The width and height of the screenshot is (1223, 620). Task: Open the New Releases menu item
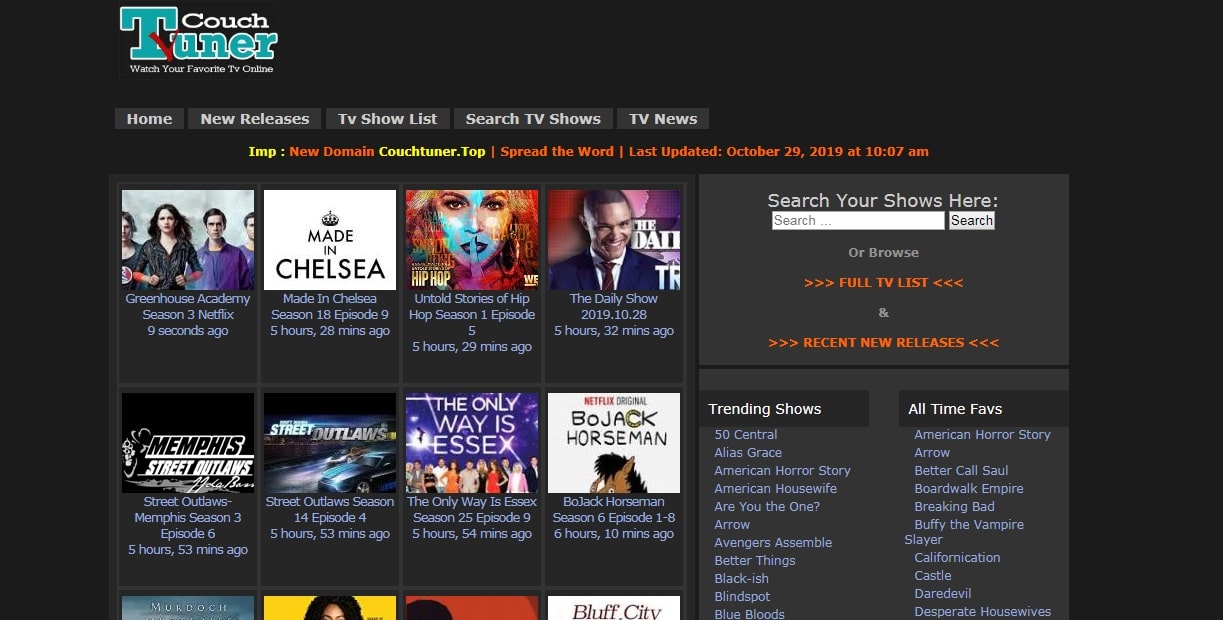[255, 119]
